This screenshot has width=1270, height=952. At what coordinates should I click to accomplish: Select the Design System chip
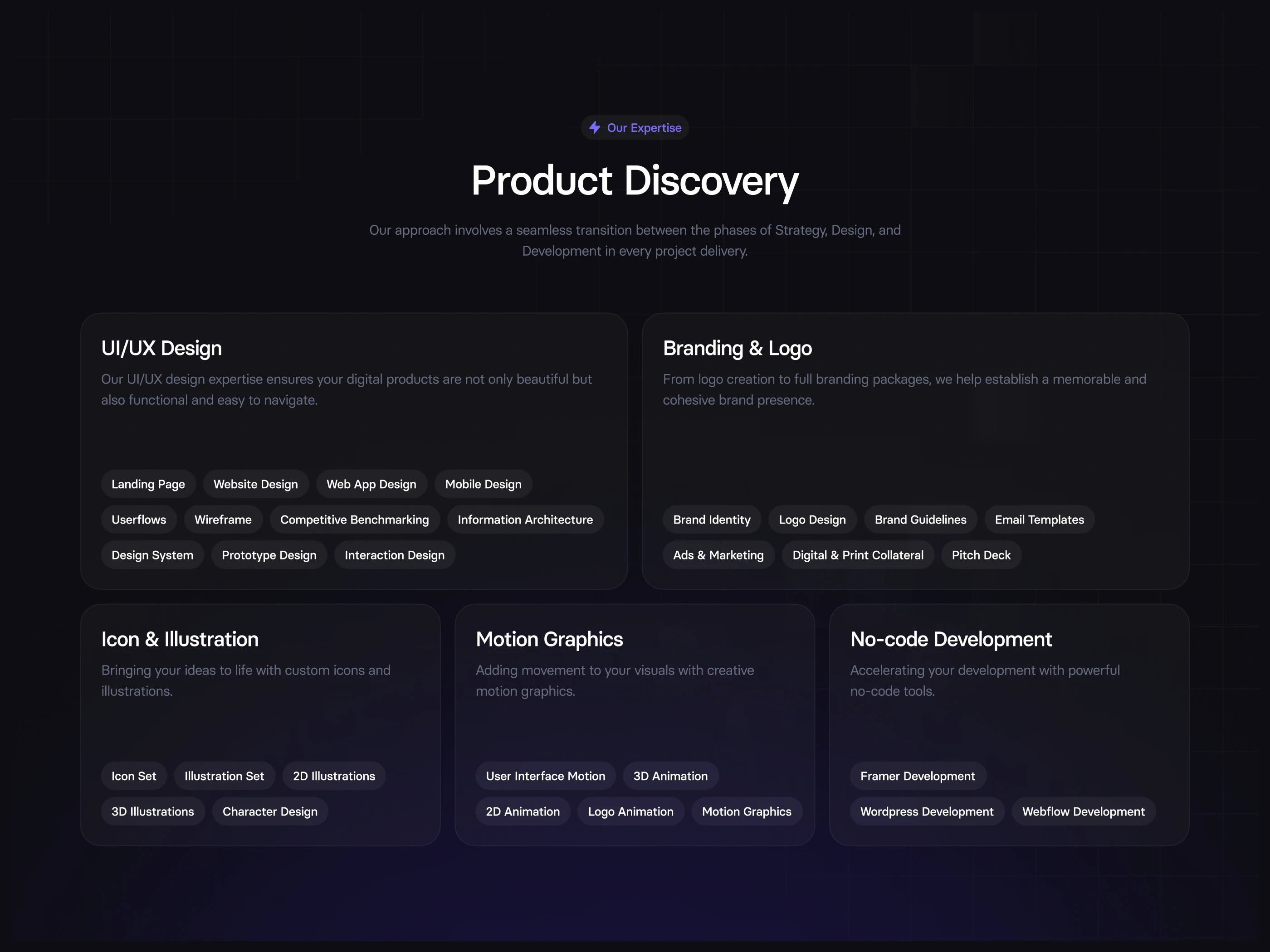pyautogui.click(x=152, y=555)
